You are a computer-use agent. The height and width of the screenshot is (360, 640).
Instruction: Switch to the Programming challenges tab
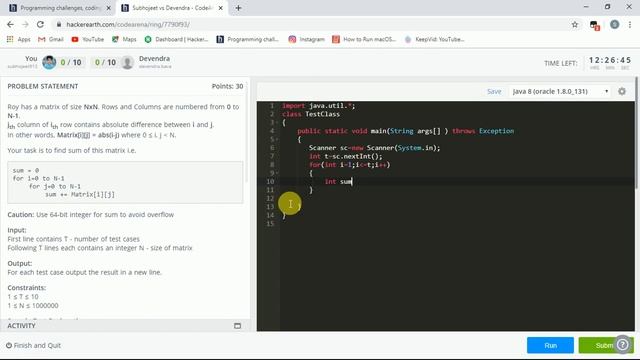60,8
